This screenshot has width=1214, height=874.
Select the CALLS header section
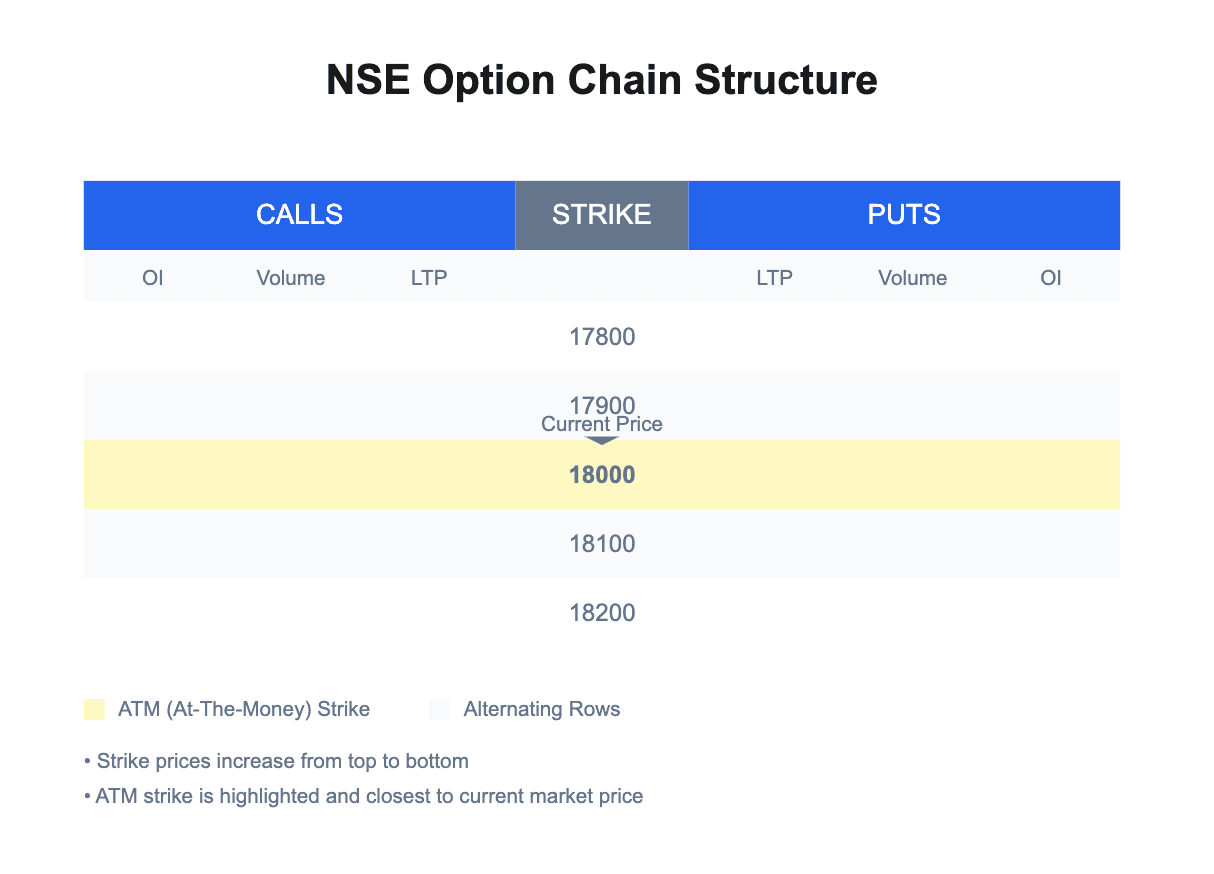coord(299,215)
